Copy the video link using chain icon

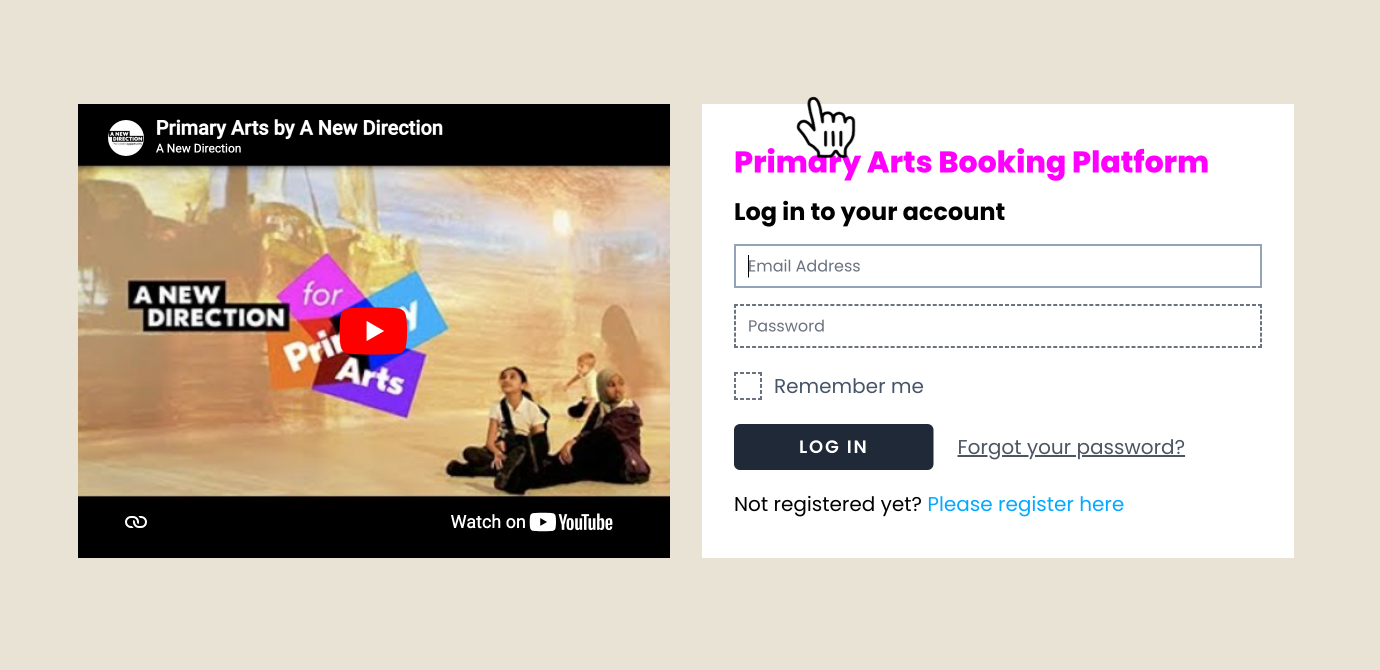click(136, 522)
